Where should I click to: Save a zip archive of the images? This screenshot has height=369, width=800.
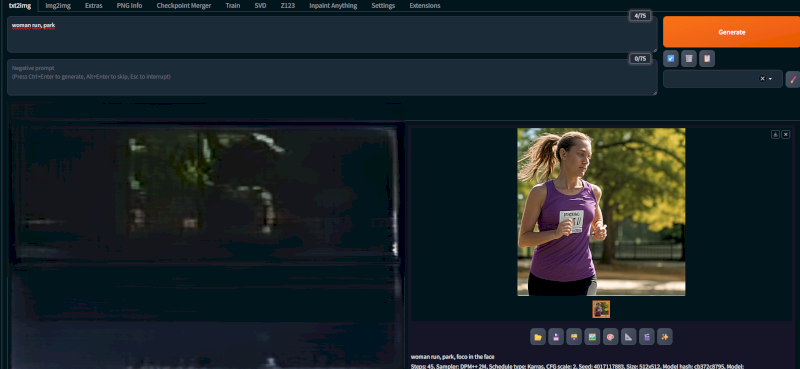(x=574, y=337)
